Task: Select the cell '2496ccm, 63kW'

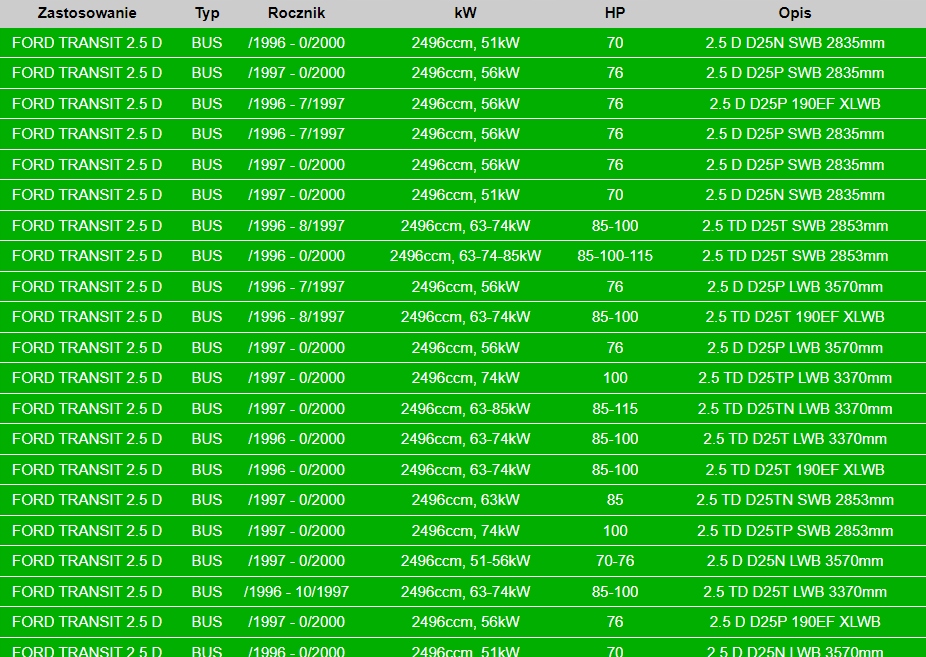Action: tap(465, 500)
